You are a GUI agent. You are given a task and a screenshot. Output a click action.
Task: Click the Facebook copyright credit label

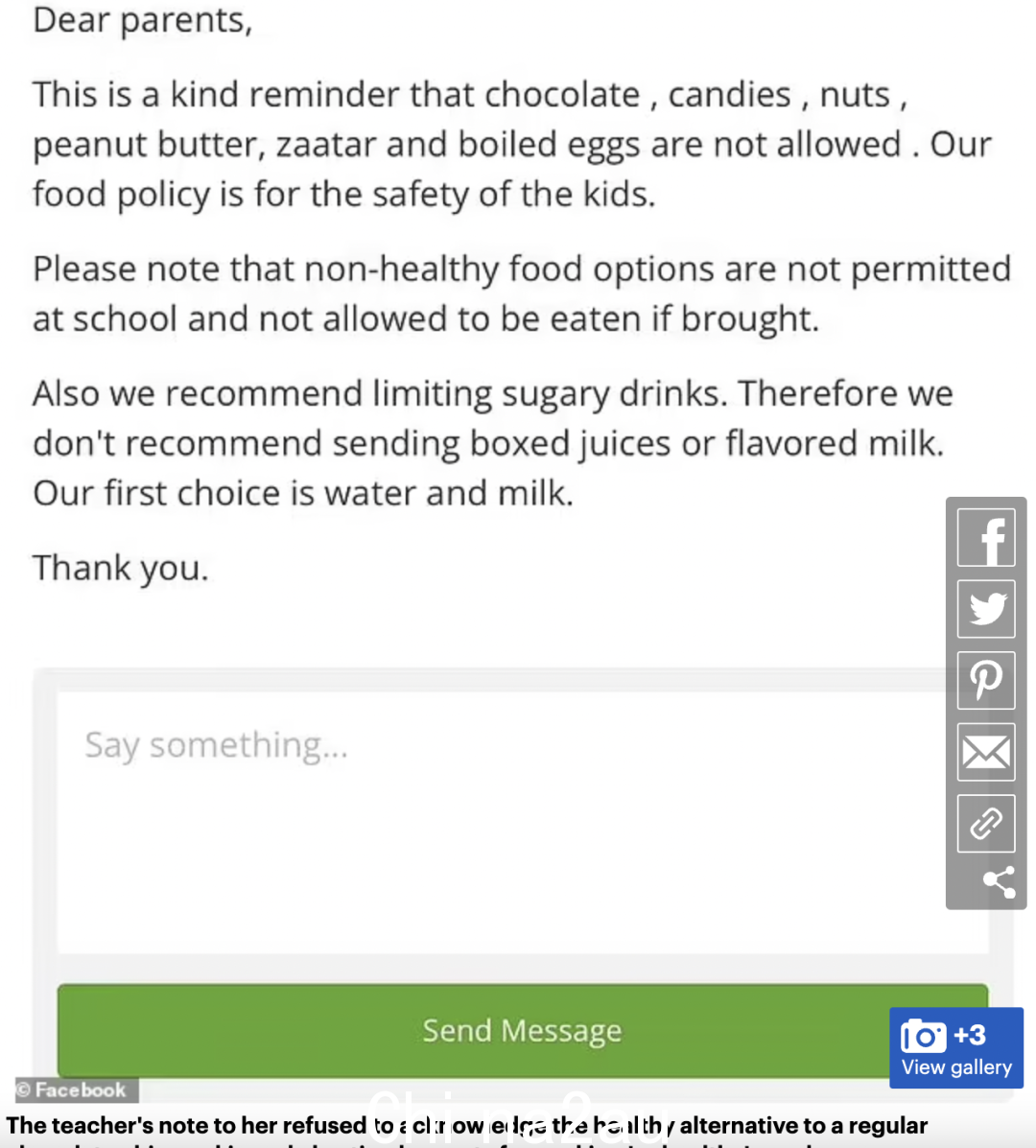click(76, 1090)
